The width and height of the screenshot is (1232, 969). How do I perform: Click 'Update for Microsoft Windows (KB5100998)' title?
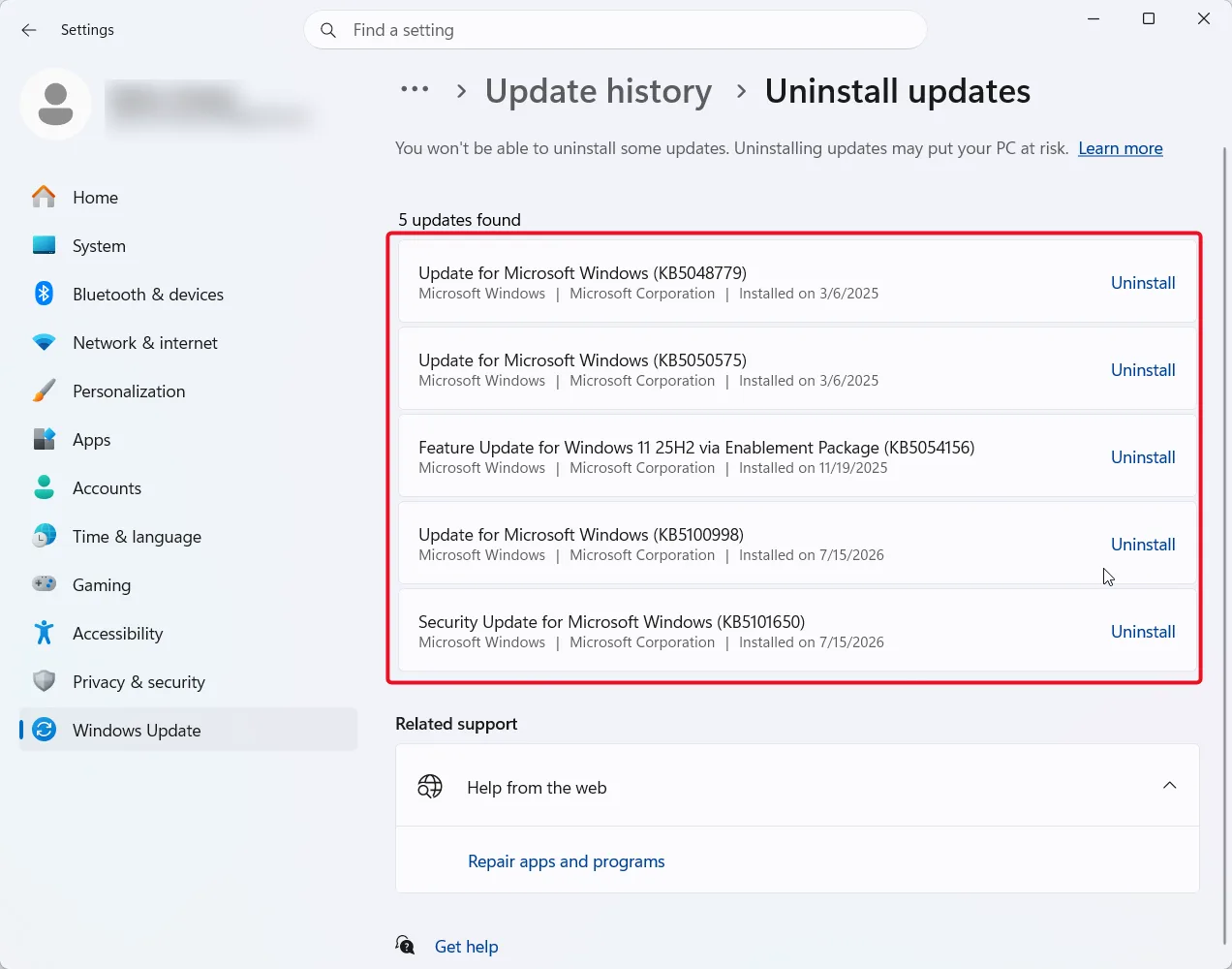[581, 535]
